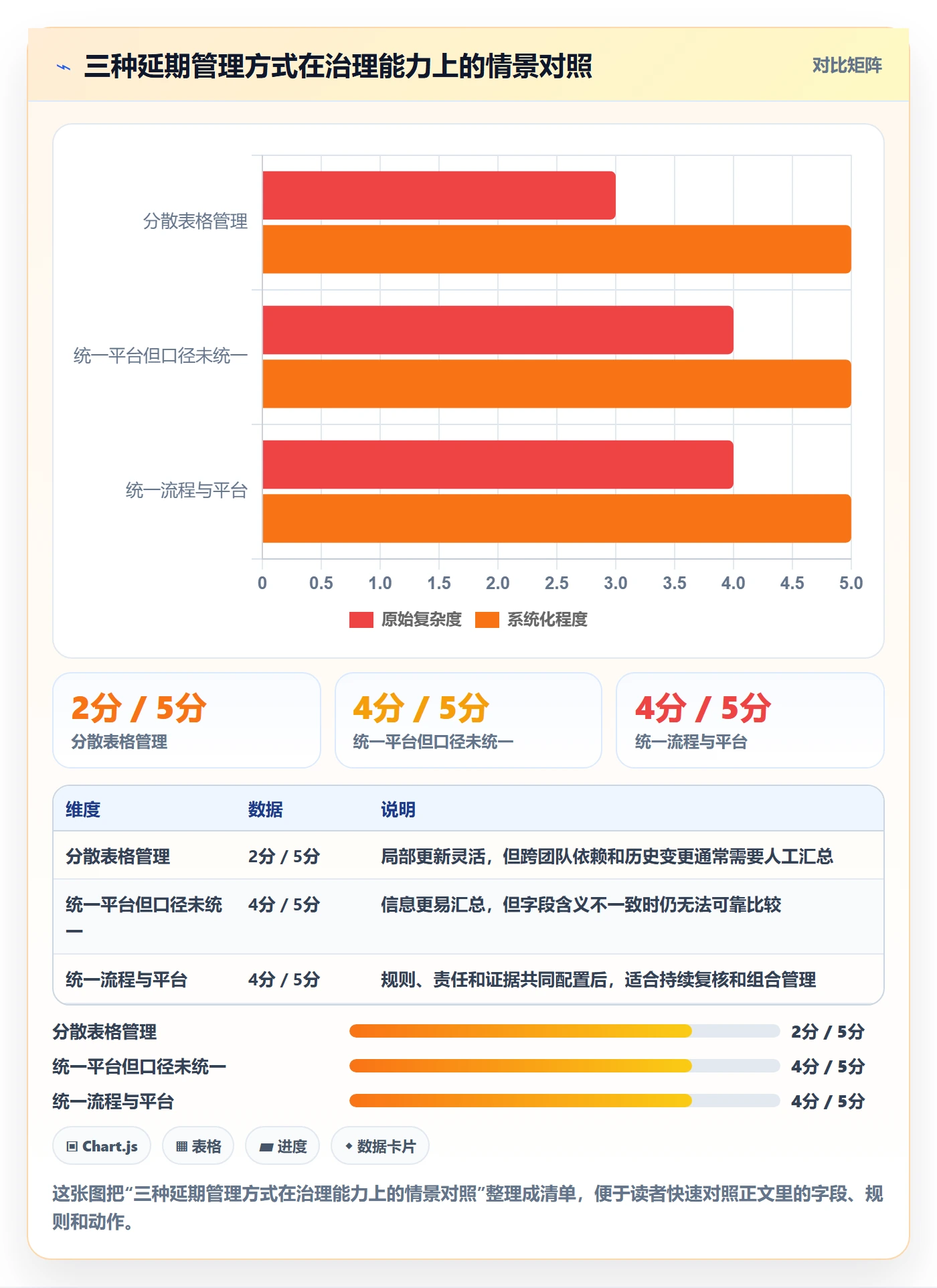Open the 2分 / 5分 分散表格管理 stat card
Viewport: 937px width, 1288px height.
187,720
